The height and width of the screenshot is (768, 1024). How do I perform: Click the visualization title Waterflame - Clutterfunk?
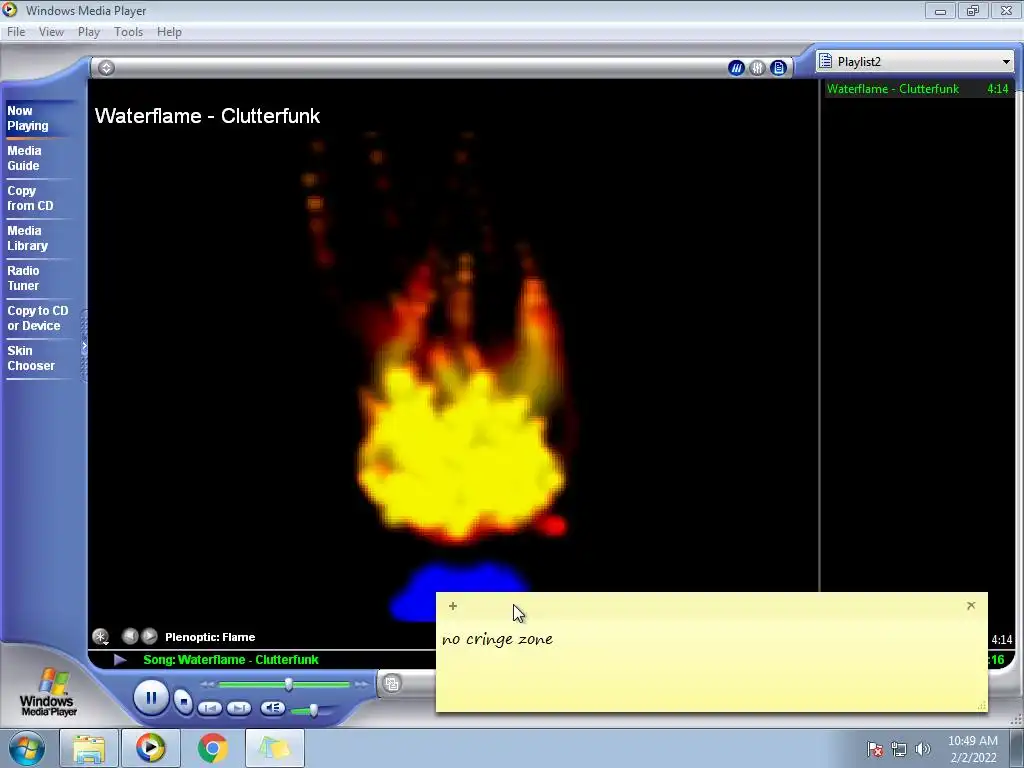(x=208, y=116)
